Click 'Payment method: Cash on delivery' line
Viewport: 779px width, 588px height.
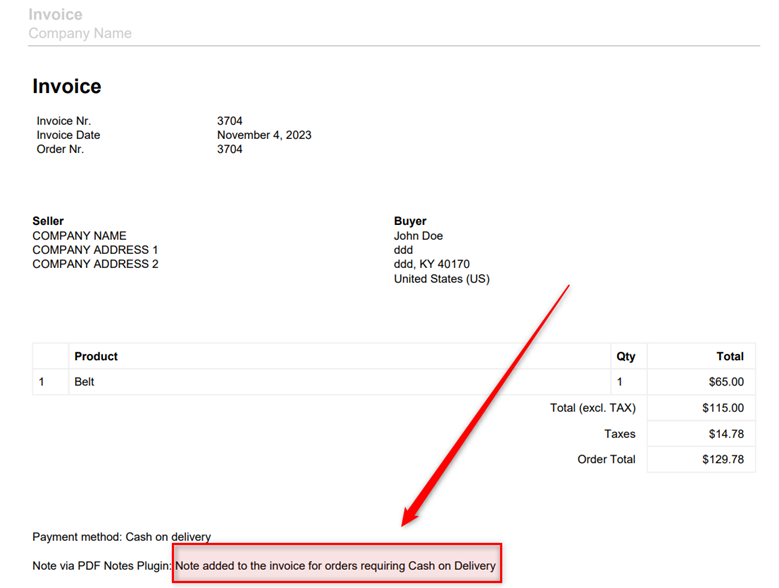click(122, 537)
